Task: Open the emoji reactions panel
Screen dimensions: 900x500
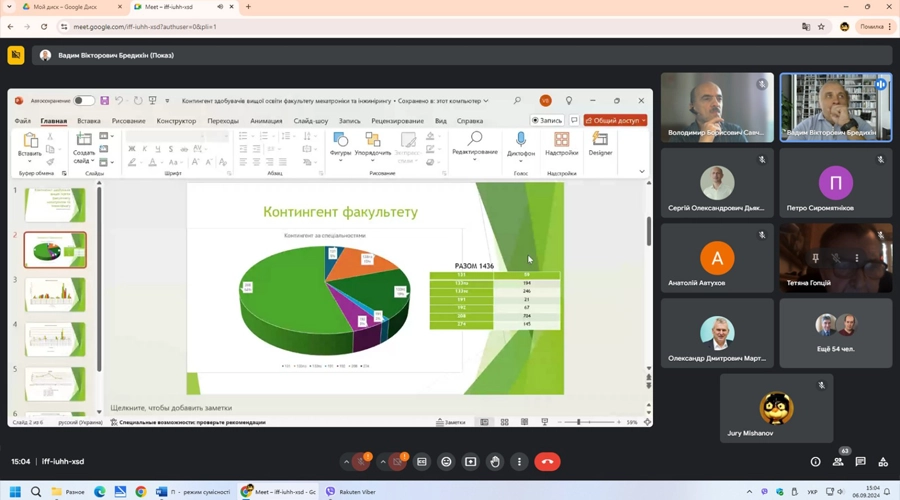Action: (x=446, y=462)
